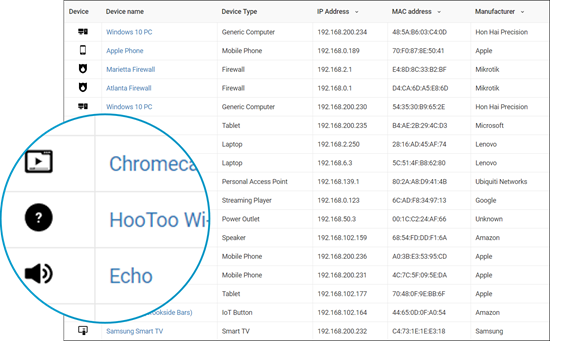Viewport: 570px width, 361px height.
Task: Click the IP address 192.168.0.123
Action: 338,200
